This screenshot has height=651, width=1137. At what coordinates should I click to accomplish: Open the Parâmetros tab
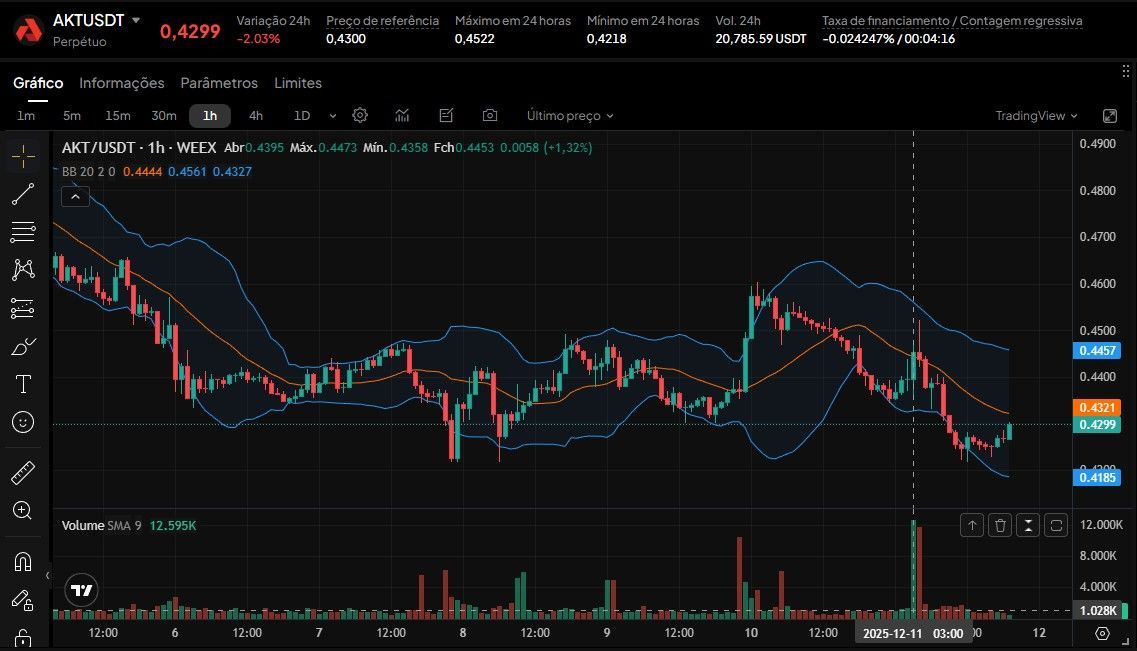coord(219,83)
